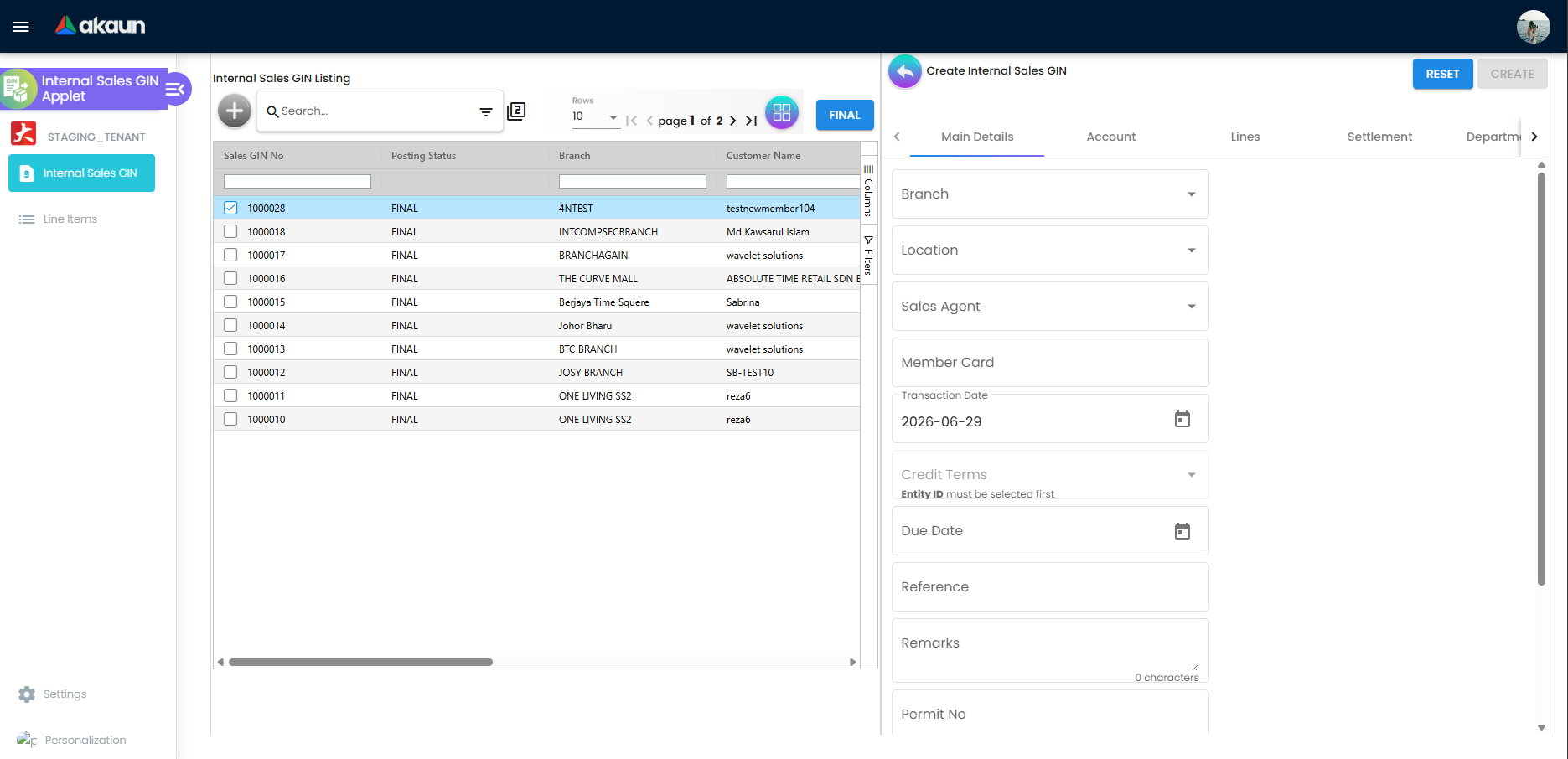1568x759 pixels.
Task: Click the Permit No field
Action: pos(1050,713)
